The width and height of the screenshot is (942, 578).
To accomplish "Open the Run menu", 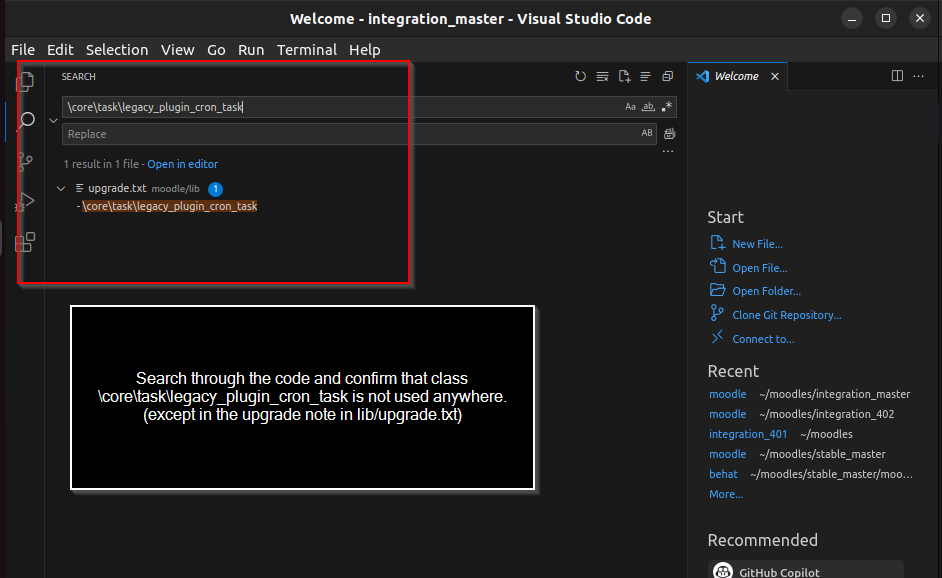I will point(251,50).
